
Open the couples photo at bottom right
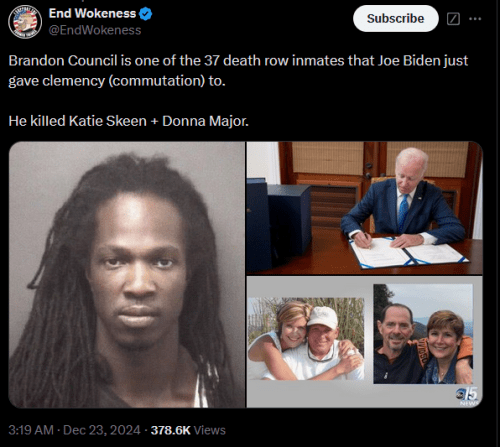click(365, 342)
